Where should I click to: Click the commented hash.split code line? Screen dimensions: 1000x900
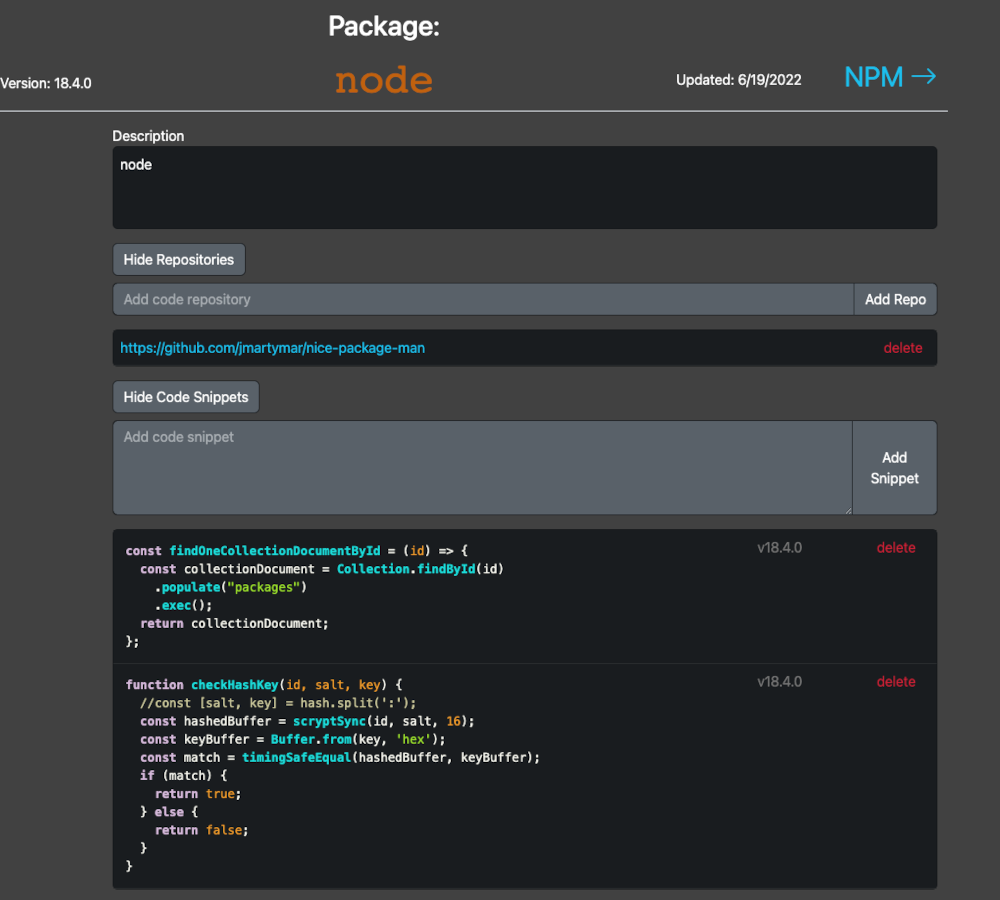tap(278, 702)
